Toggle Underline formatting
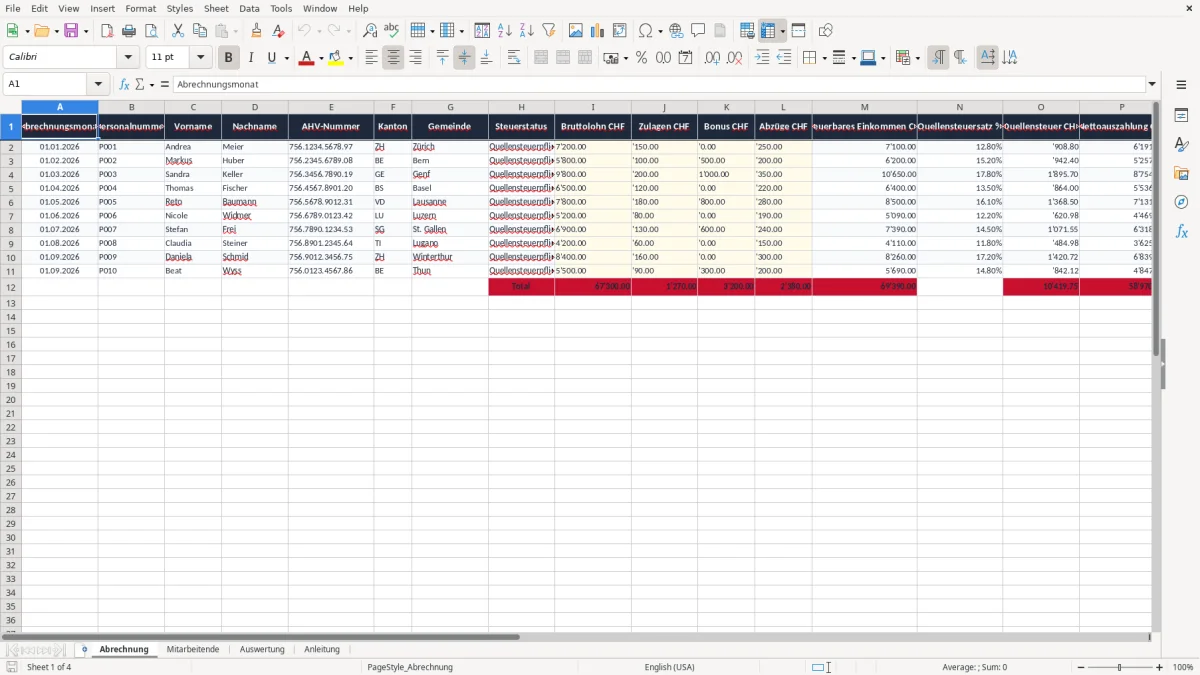 point(271,58)
